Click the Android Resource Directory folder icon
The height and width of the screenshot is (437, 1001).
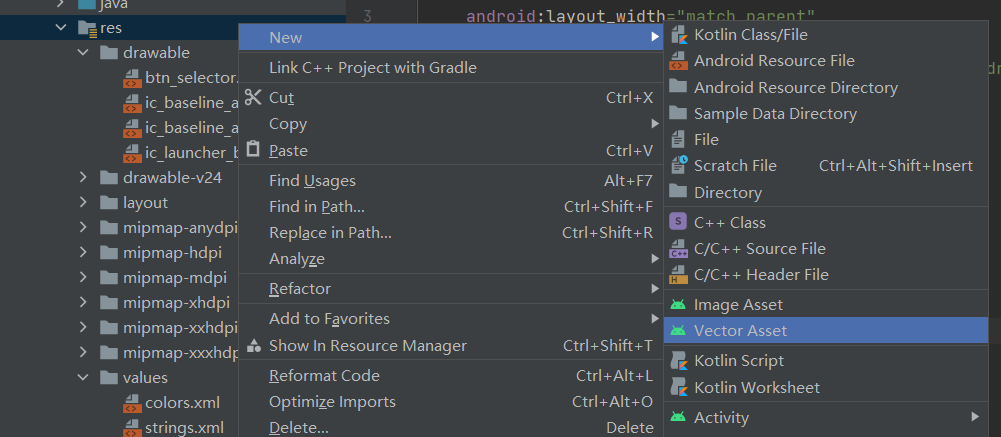[678, 87]
